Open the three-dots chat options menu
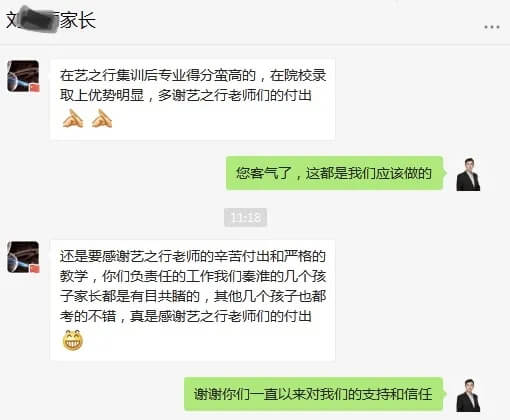 pyautogui.click(x=492, y=27)
